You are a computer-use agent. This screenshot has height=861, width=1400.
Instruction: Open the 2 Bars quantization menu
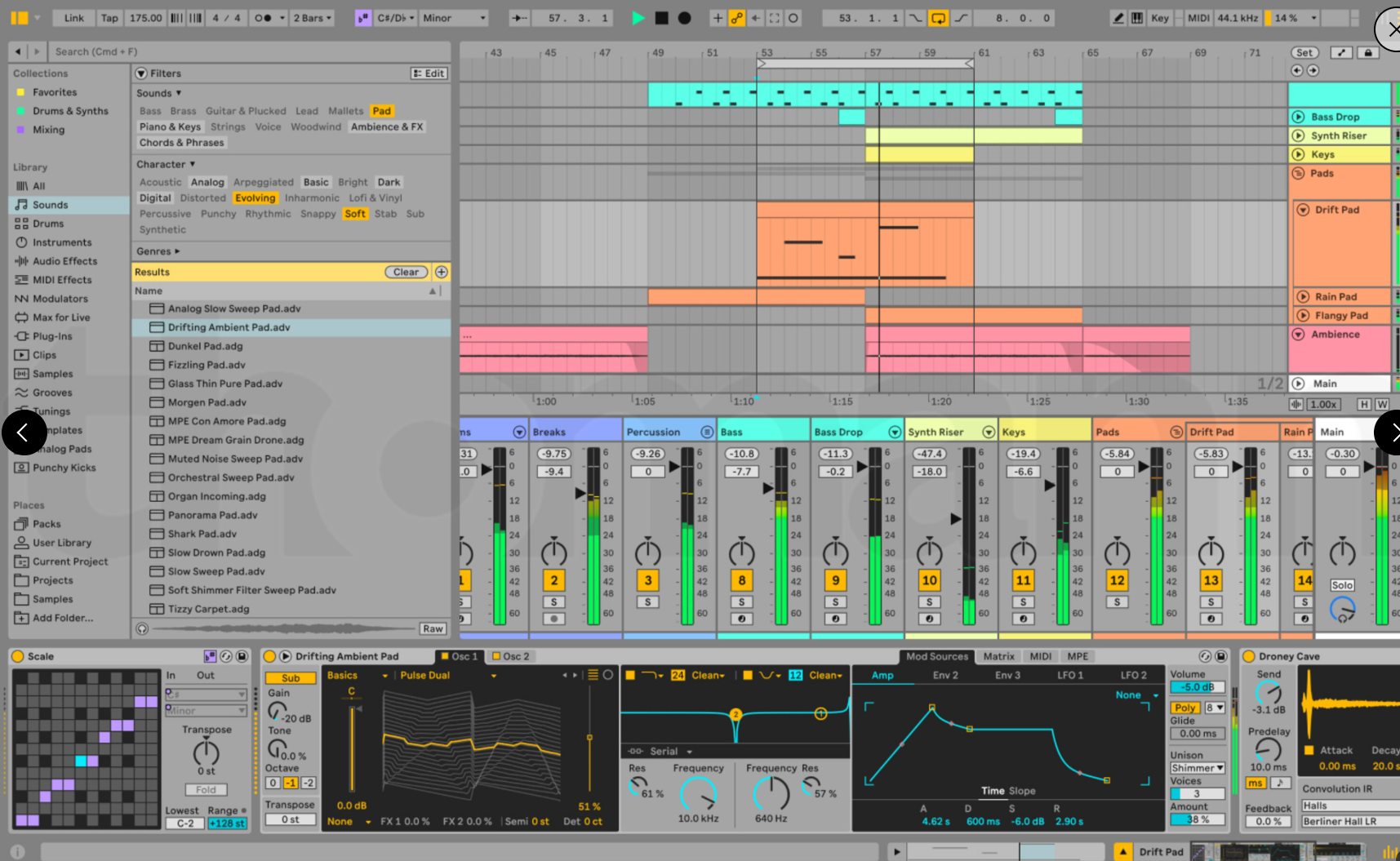click(313, 18)
